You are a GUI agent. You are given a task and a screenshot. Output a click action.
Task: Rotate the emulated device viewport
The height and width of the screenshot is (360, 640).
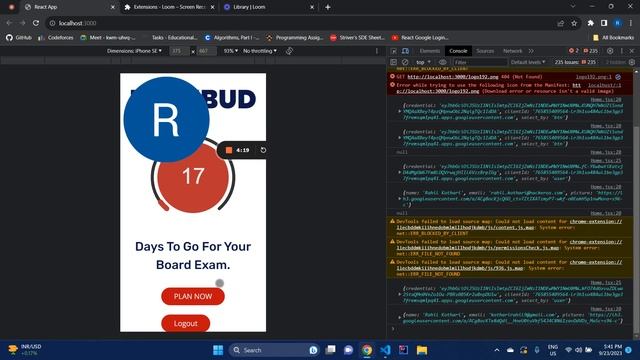[289, 51]
